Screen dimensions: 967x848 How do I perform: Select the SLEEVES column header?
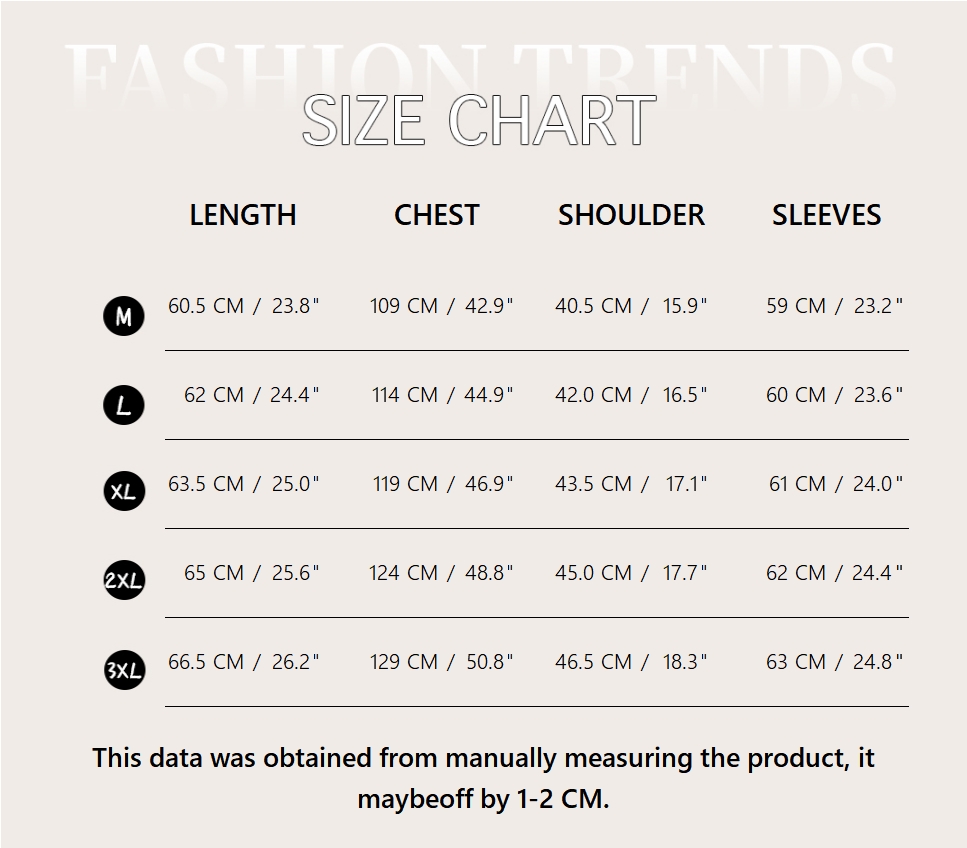click(826, 215)
